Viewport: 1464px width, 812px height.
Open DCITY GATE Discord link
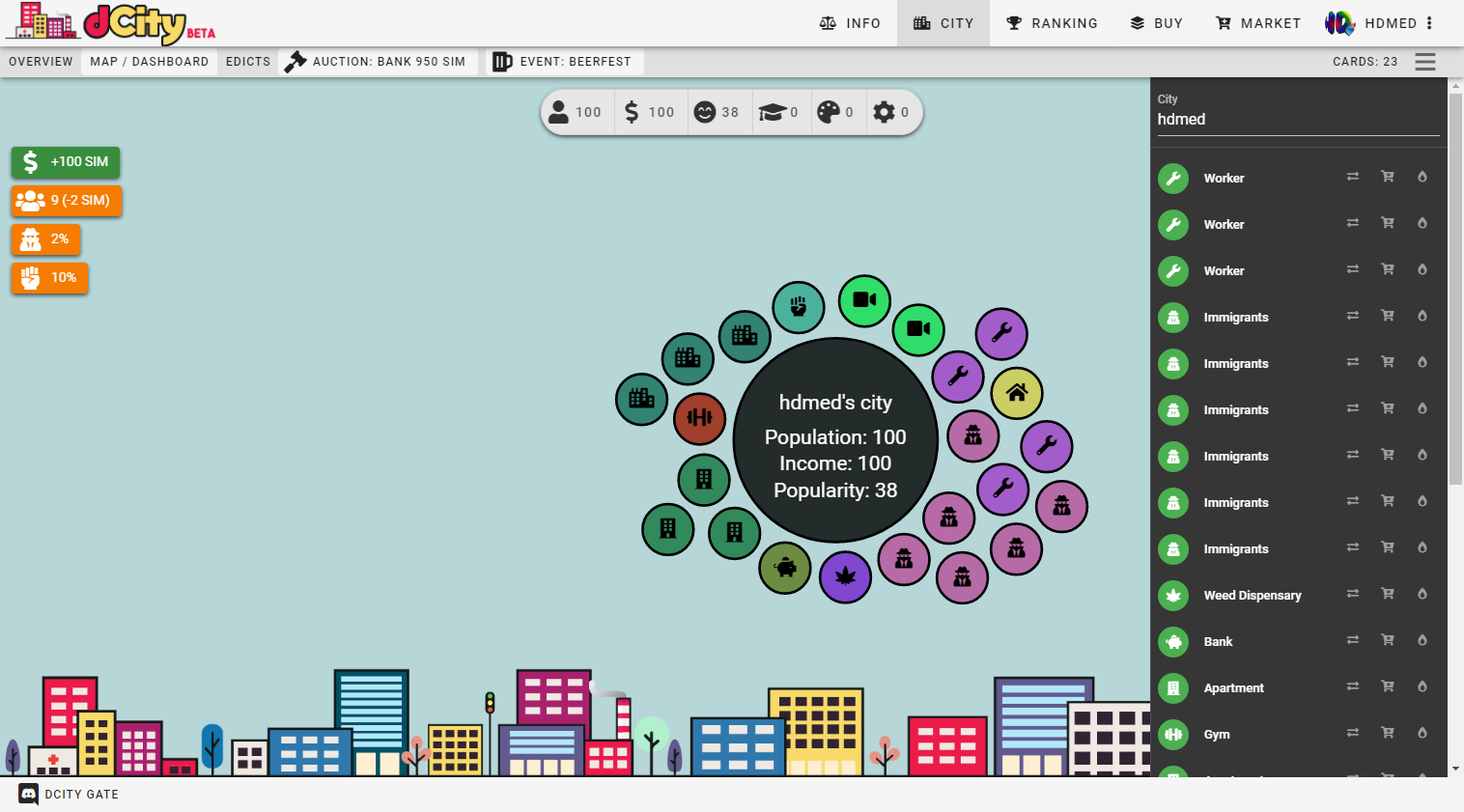[x=69, y=795]
